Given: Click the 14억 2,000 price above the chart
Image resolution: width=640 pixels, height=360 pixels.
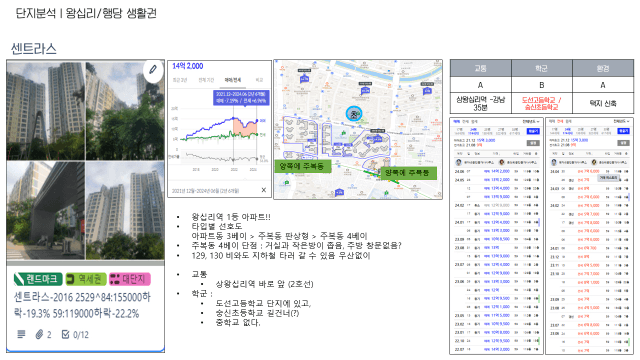Looking at the screenshot, I should (x=187, y=66).
